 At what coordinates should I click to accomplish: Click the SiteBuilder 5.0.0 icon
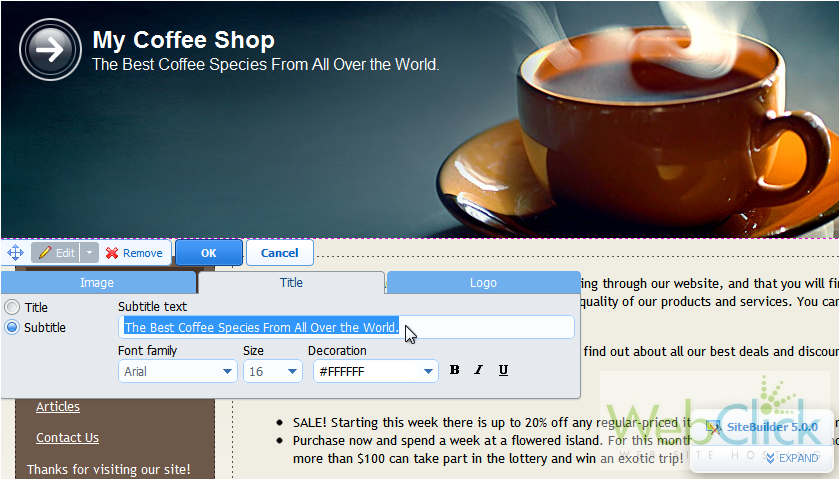(713, 427)
